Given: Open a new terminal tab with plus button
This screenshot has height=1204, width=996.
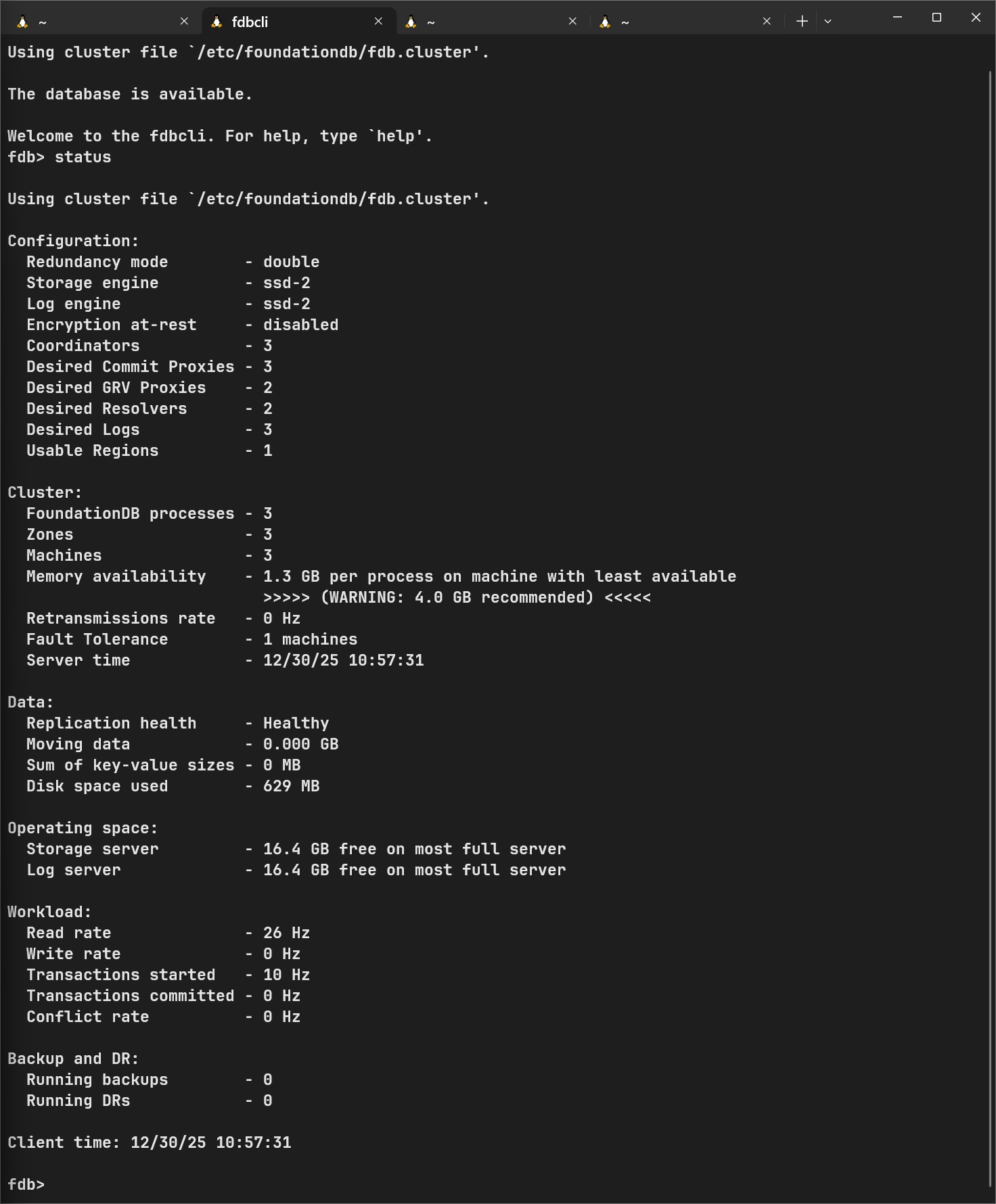Looking at the screenshot, I should click(x=802, y=22).
